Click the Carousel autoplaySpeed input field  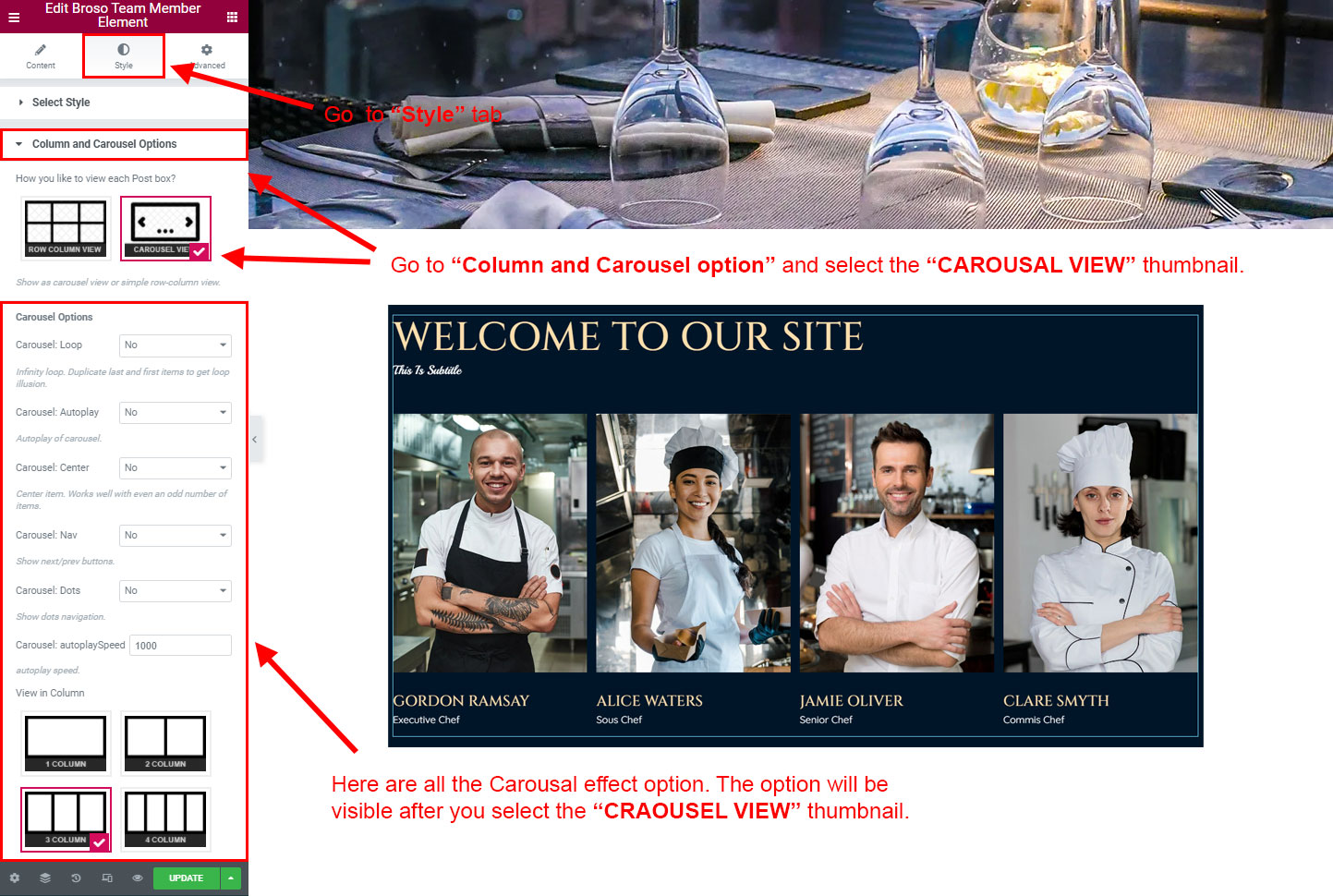(x=180, y=646)
